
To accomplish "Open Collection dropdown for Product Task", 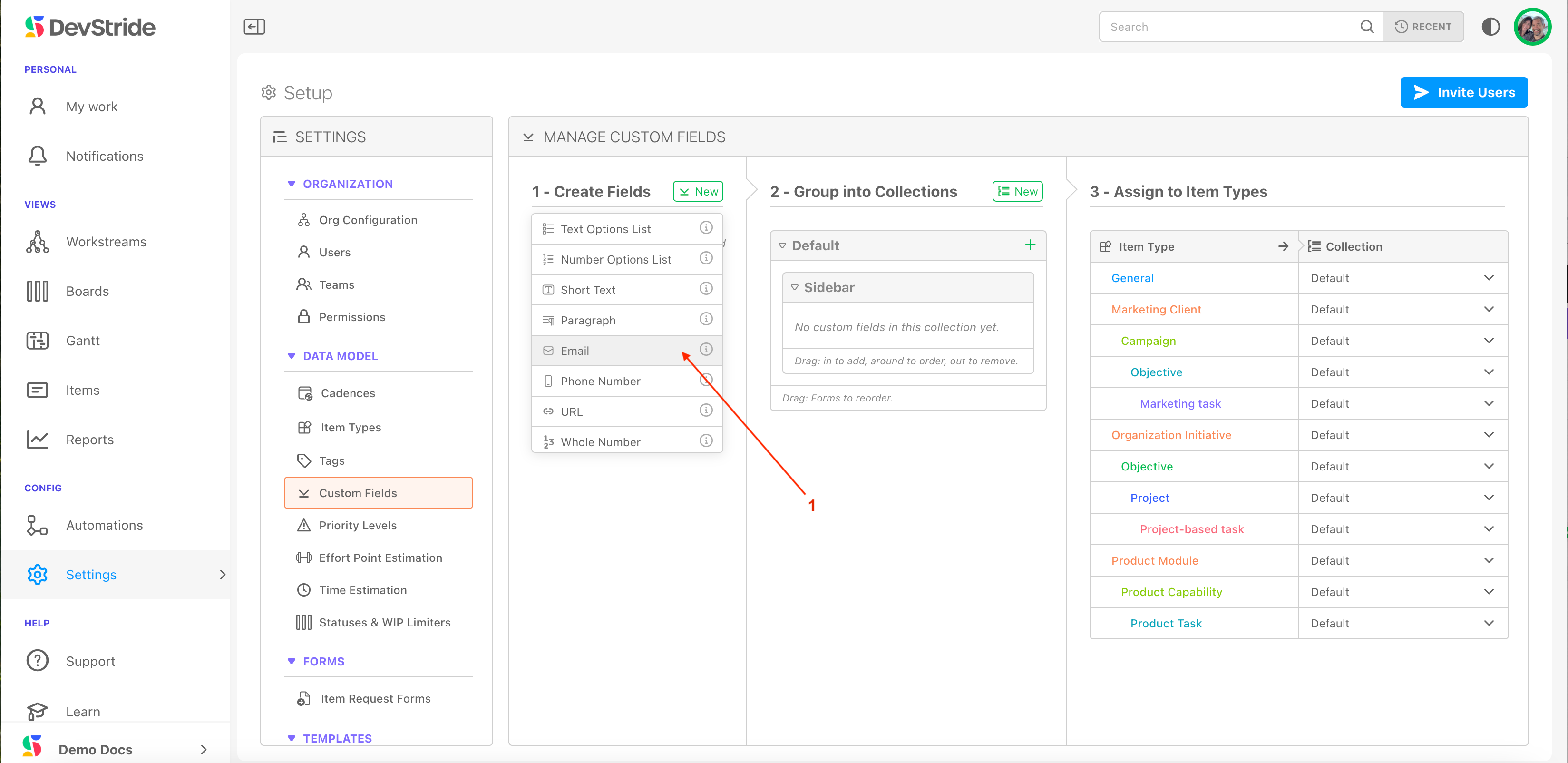I will point(1488,623).
